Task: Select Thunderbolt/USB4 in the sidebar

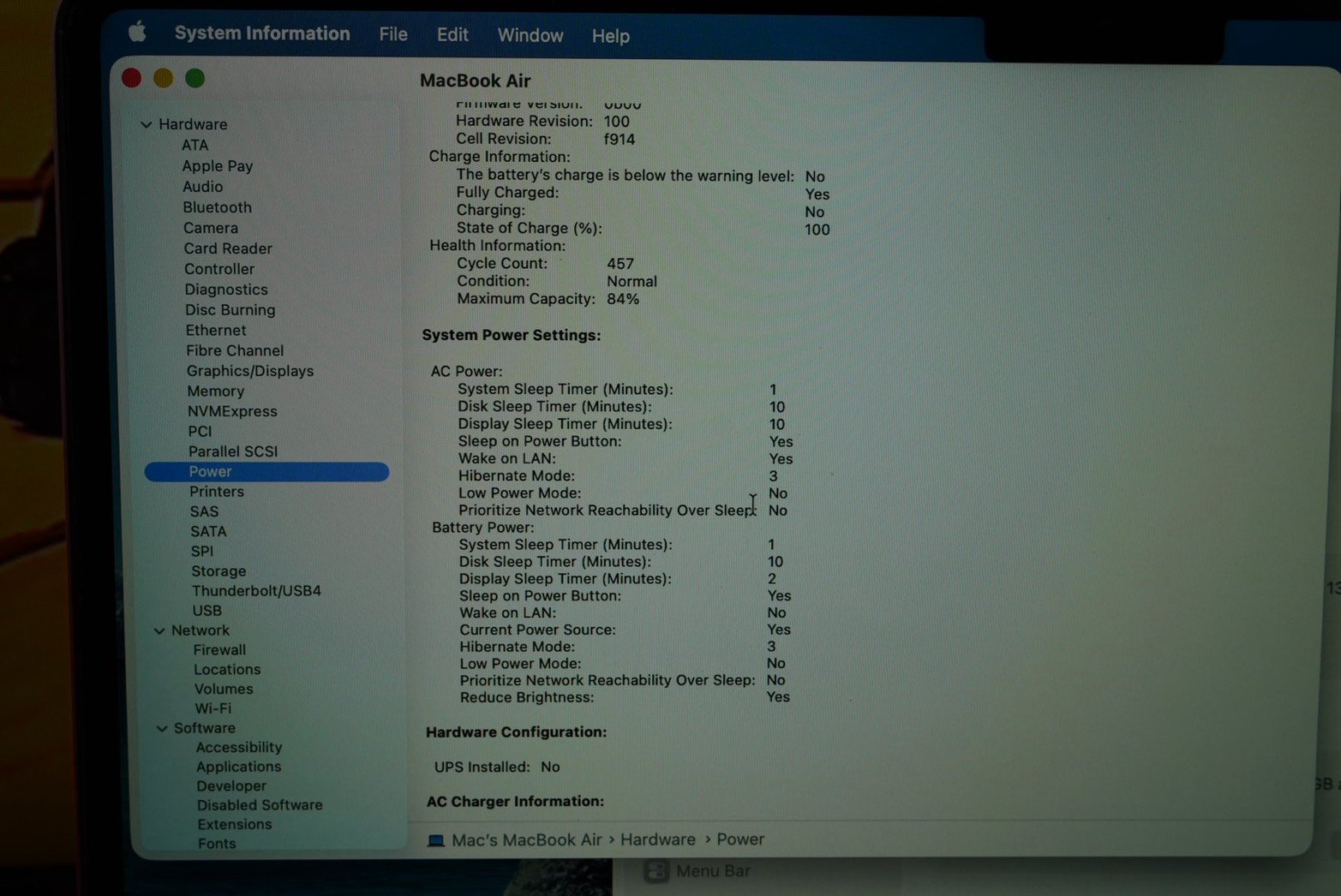Action: click(x=256, y=591)
